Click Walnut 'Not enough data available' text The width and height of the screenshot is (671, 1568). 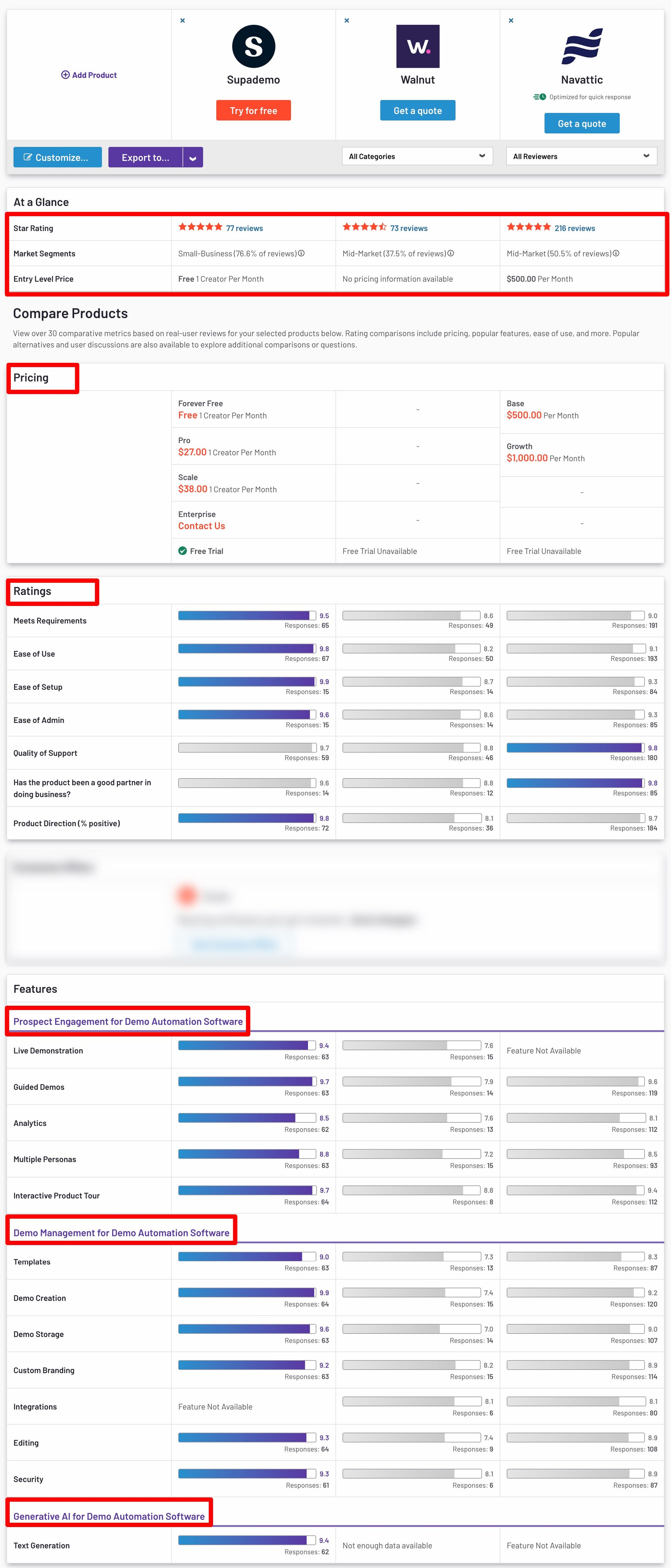click(387, 1546)
